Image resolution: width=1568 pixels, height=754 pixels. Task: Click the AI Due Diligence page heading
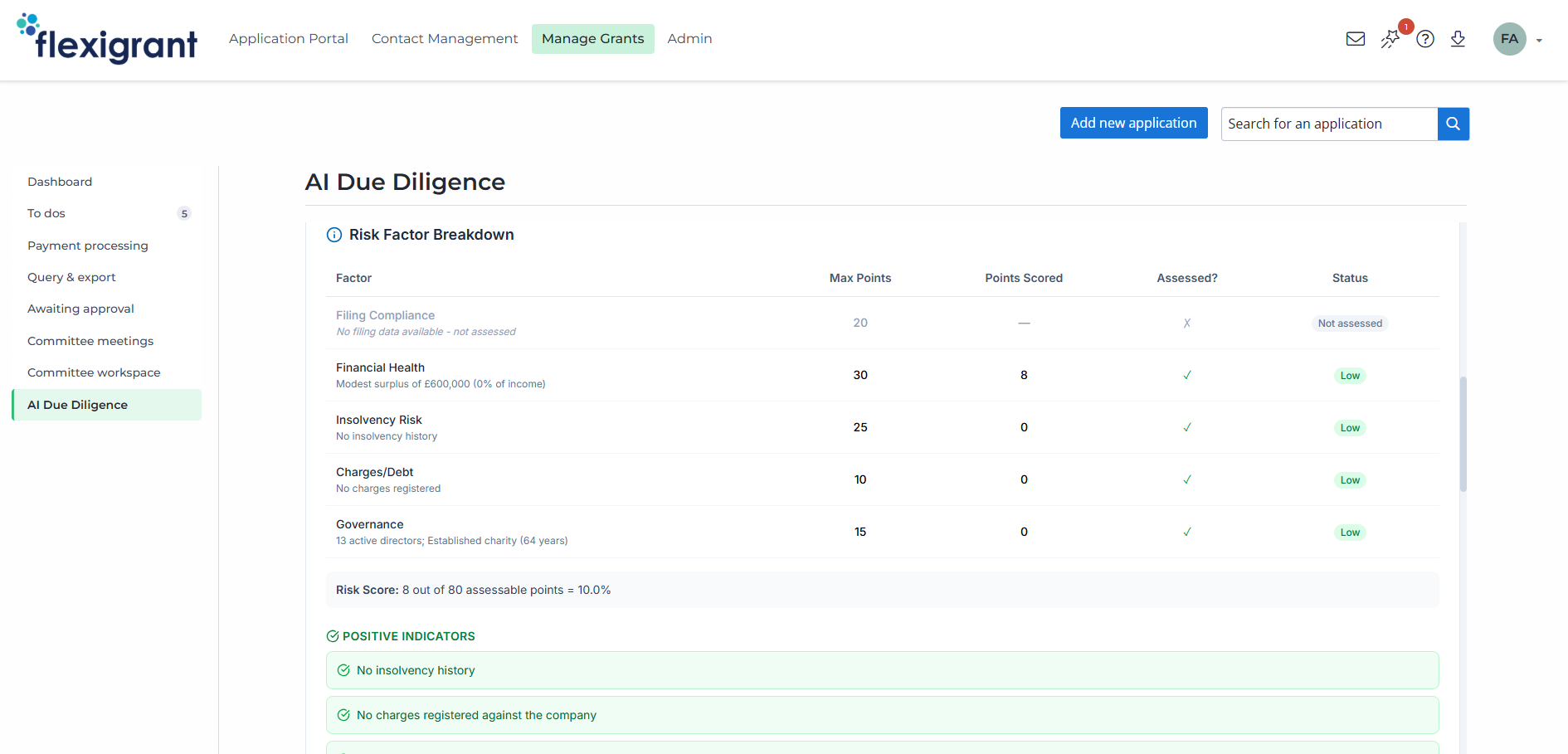[405, 182]
